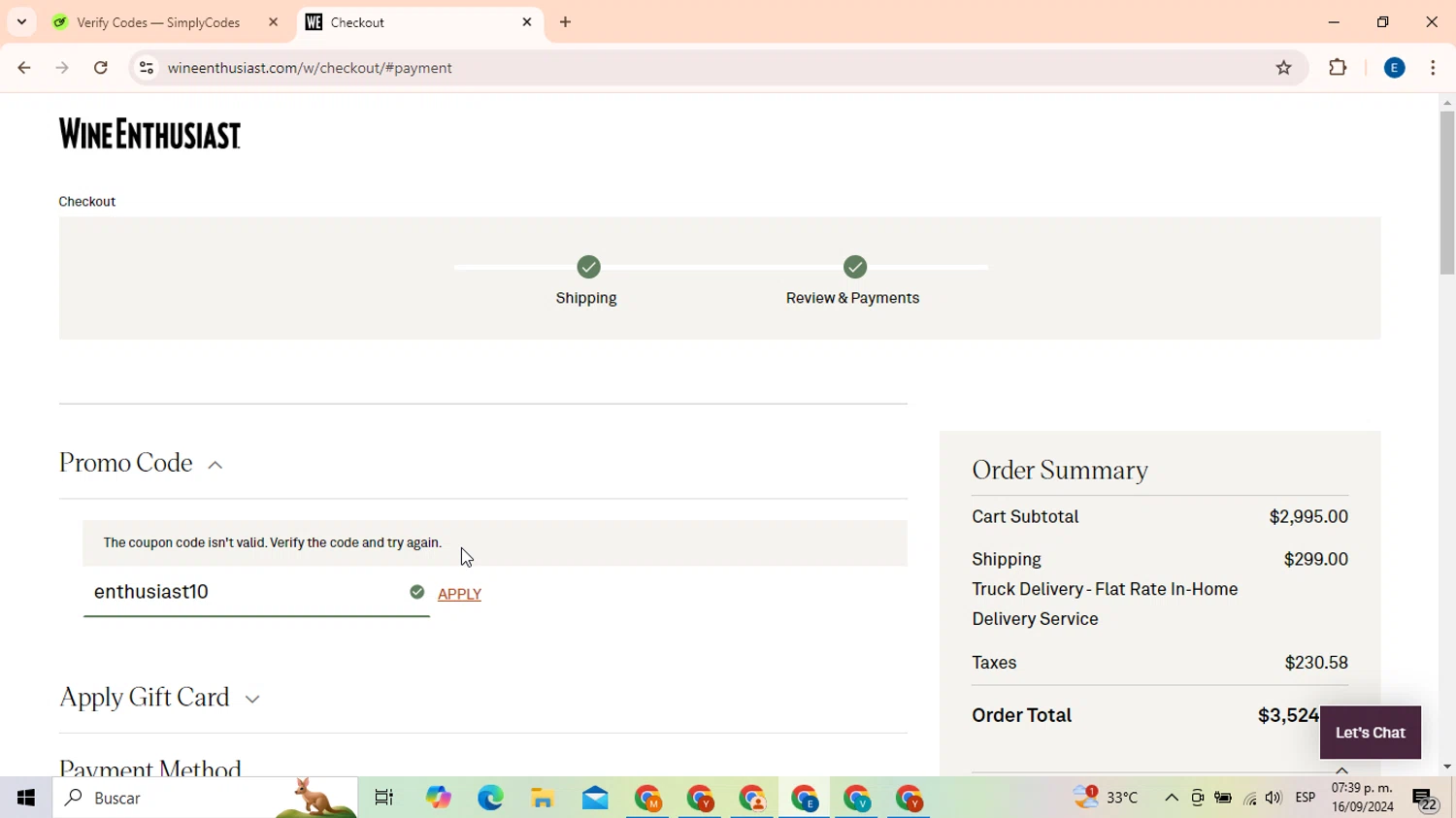
Task: Click the Order Summary heading
Action: (x=1060, y=470)
